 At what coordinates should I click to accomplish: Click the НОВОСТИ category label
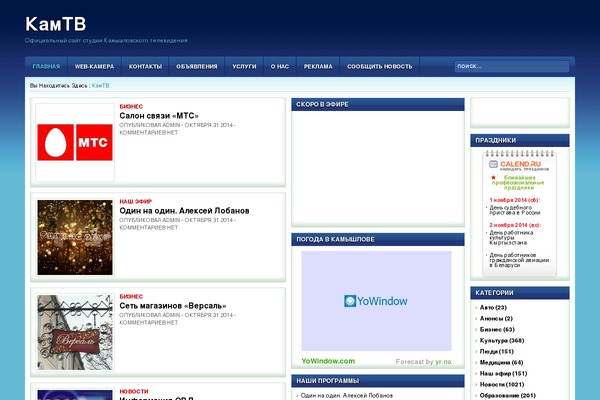tap(134, 392)
